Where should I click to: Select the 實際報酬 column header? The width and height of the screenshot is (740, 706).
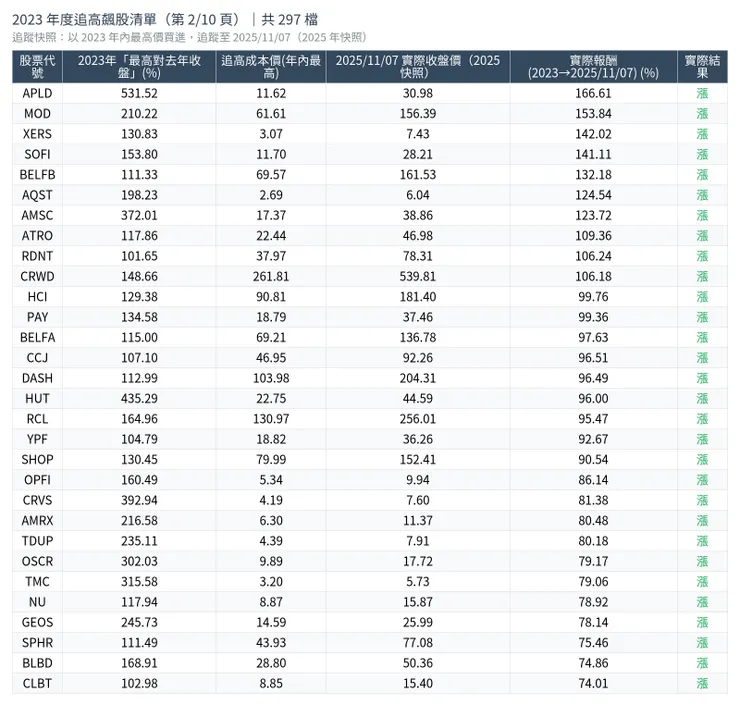(593, 67)
